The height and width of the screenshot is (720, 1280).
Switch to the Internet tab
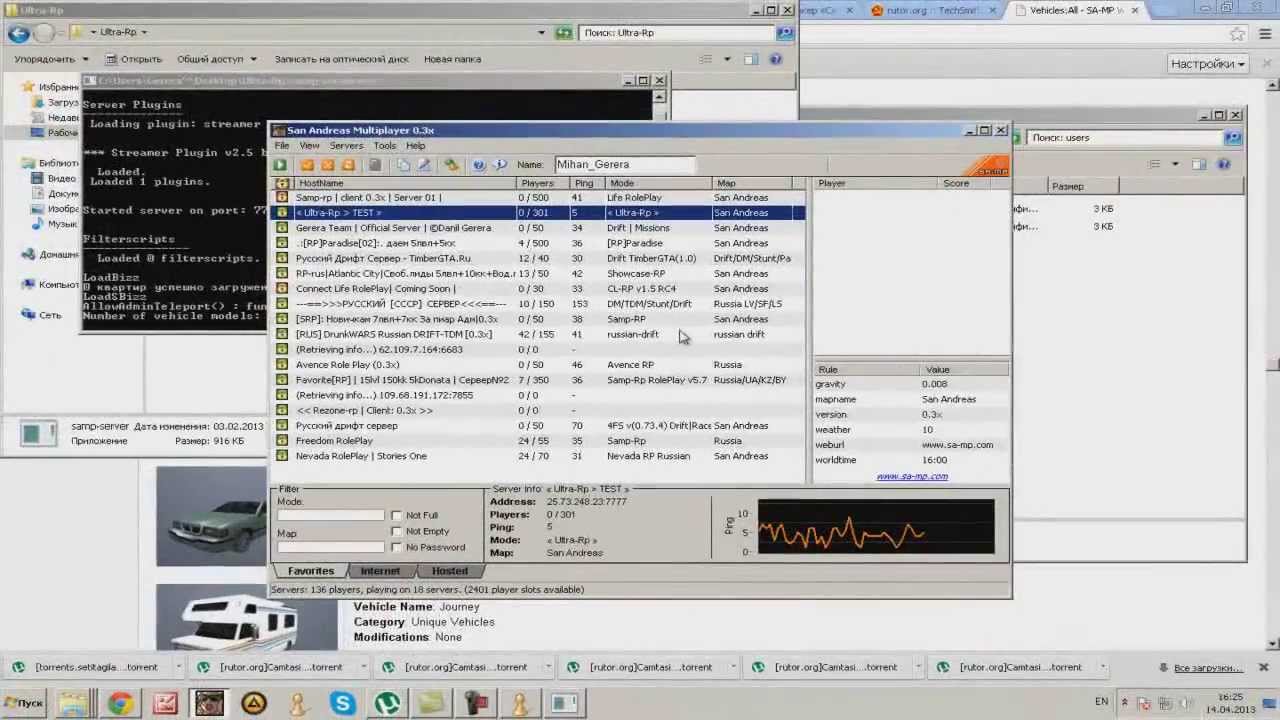[380, 571]
